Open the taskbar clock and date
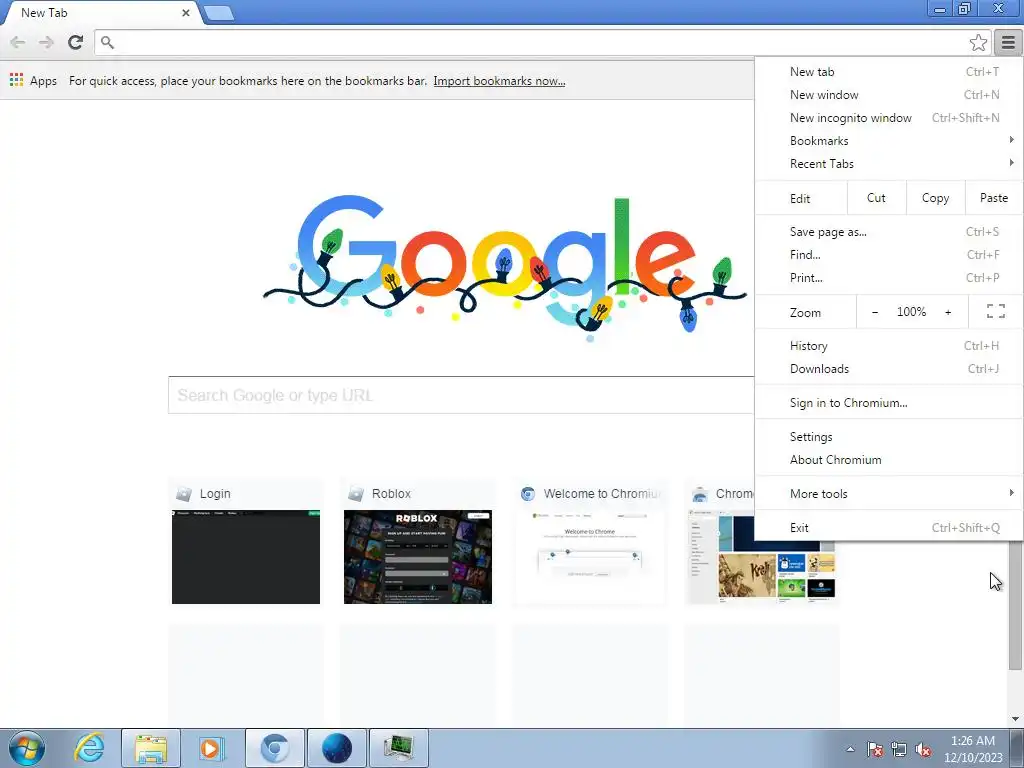The width and height of the screenshot is (1024, 768). click(x=972, y=749)
